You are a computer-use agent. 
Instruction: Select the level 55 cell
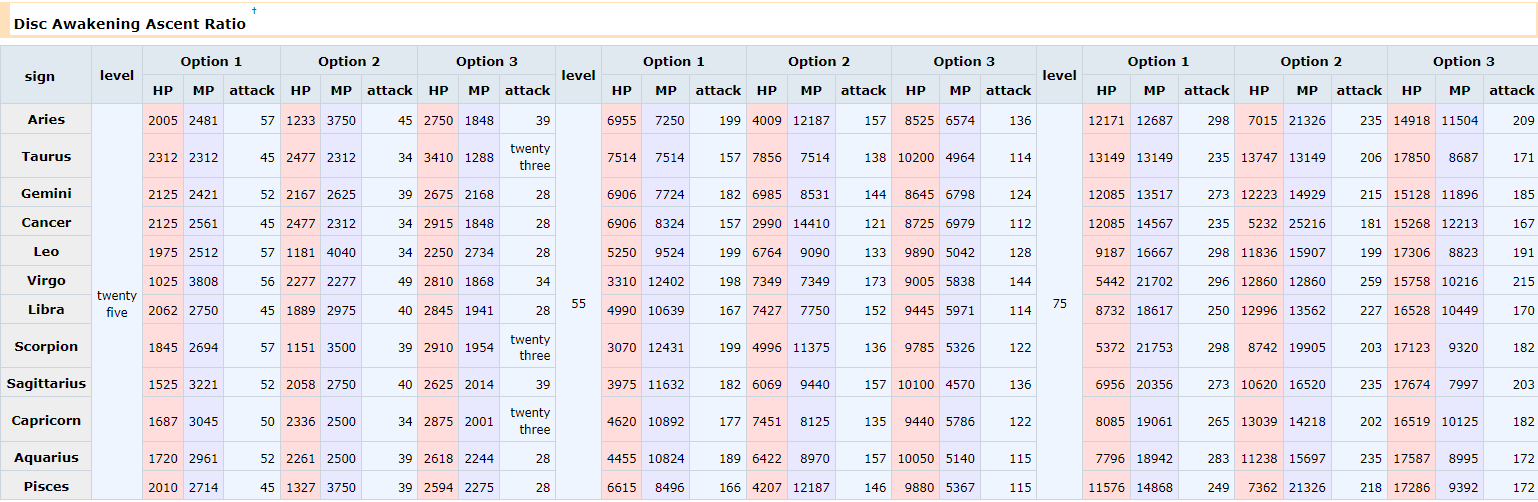[x=578, y=303]
